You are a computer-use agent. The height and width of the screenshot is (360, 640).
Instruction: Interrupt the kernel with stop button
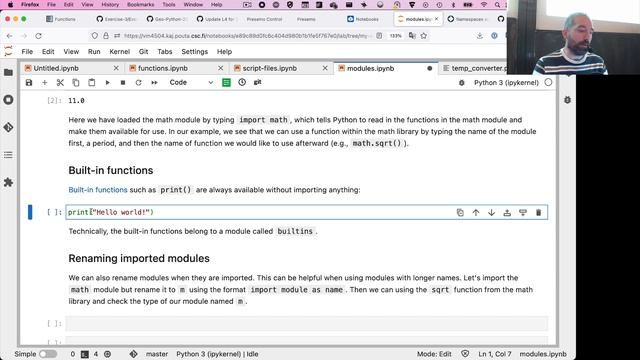pyautogui.click(x=123, y=82)
